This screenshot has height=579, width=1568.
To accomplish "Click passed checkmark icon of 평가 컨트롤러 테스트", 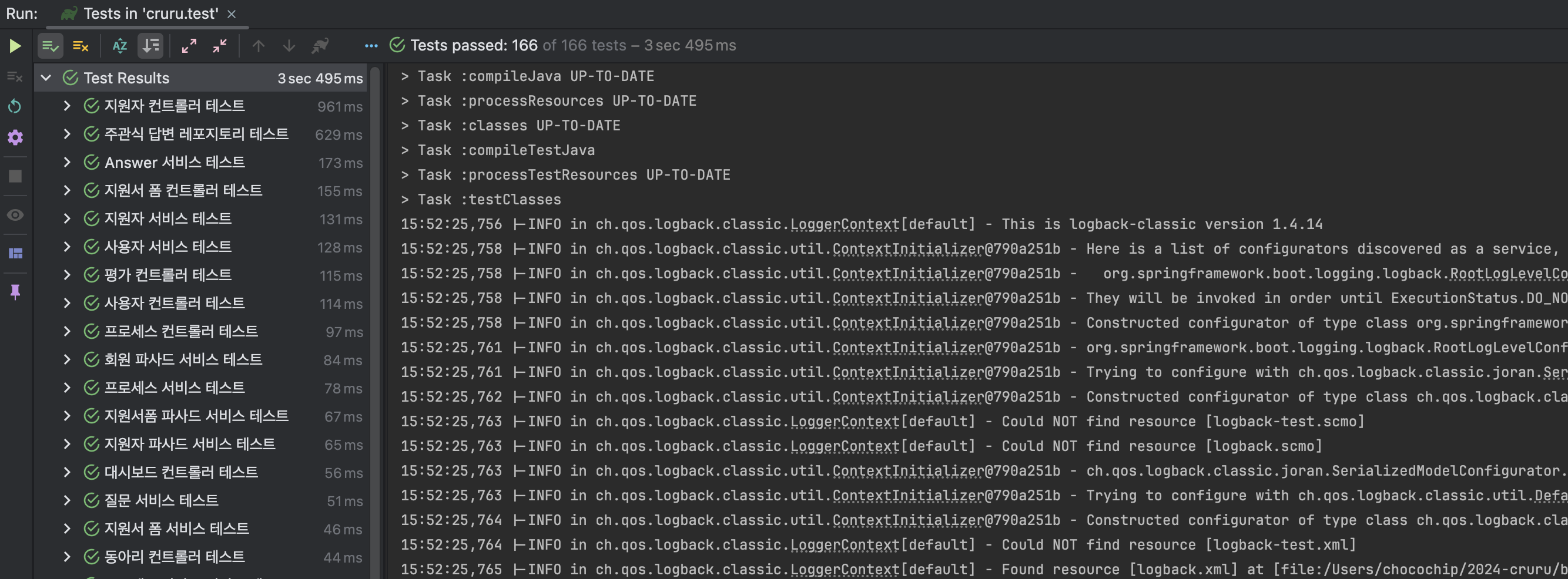I will point(91,275).
